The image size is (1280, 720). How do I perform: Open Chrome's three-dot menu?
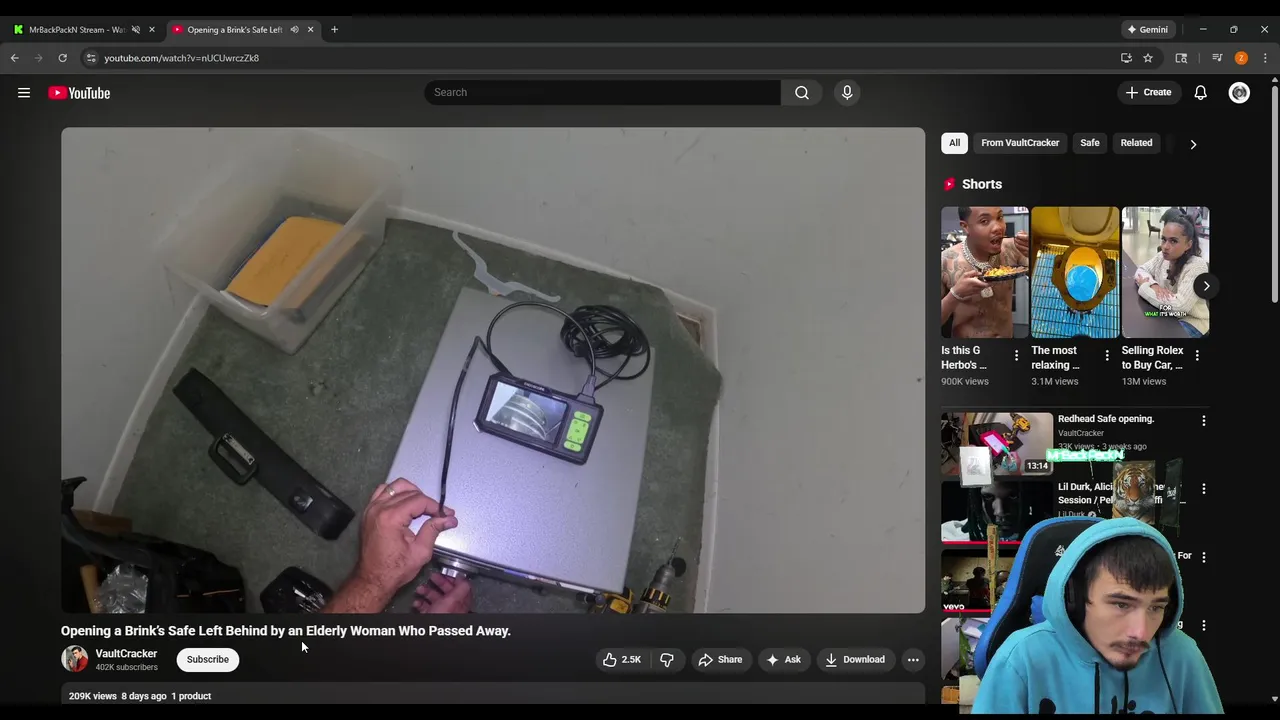click(x=1265, y=58)
